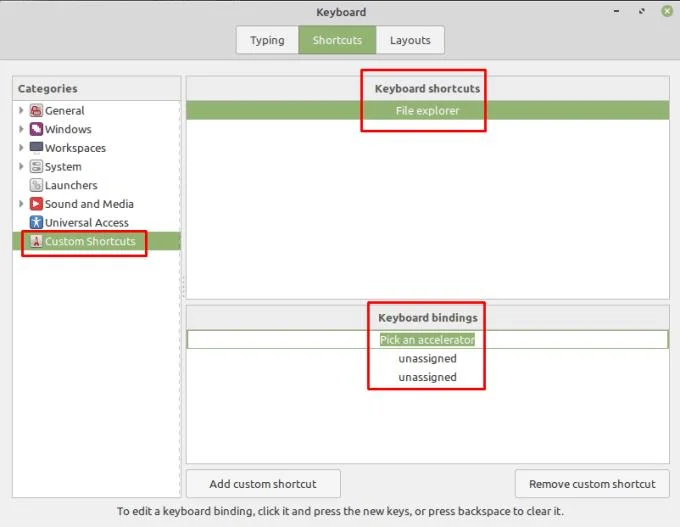
Task: Expand the Workspaces category arrow
Action: click(x=21, y=147)
